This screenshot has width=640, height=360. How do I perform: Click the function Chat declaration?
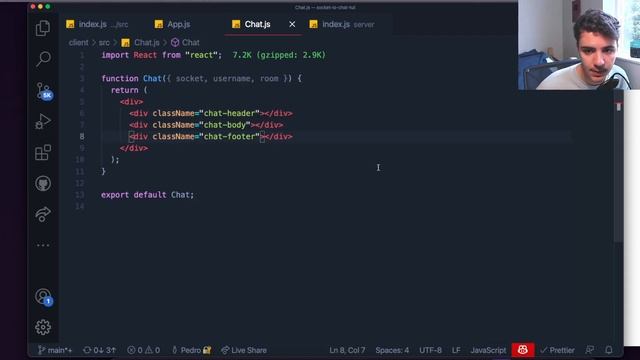(x=202, y=78)
